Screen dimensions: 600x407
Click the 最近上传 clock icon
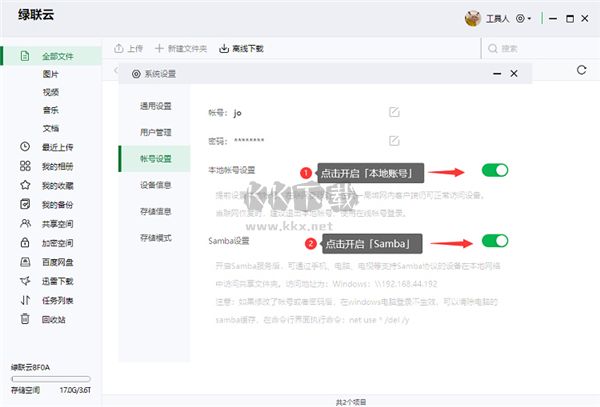[25, 147]
